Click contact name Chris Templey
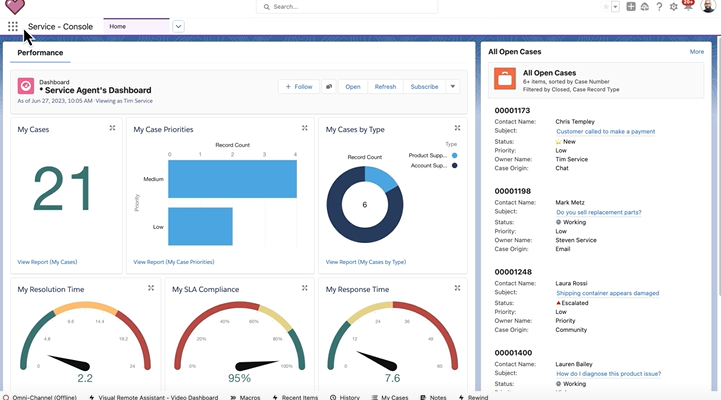The height and width of the screenshot is (400, 721). pos(575,122)
